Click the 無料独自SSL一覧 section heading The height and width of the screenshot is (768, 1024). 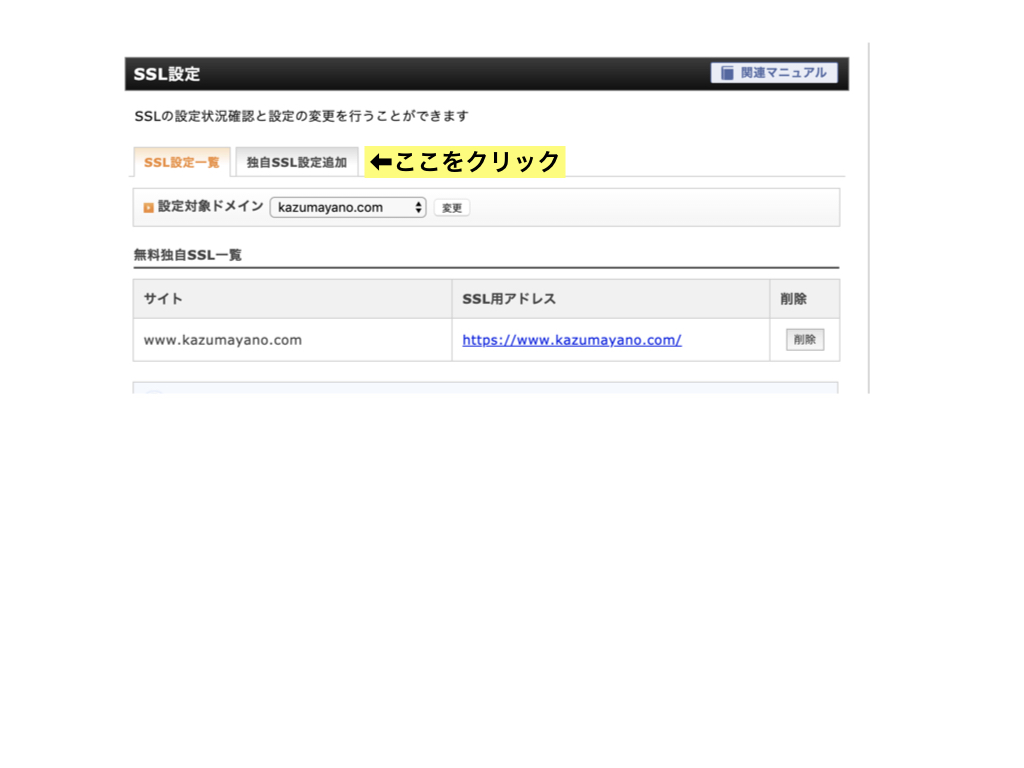tap(187, 255)
